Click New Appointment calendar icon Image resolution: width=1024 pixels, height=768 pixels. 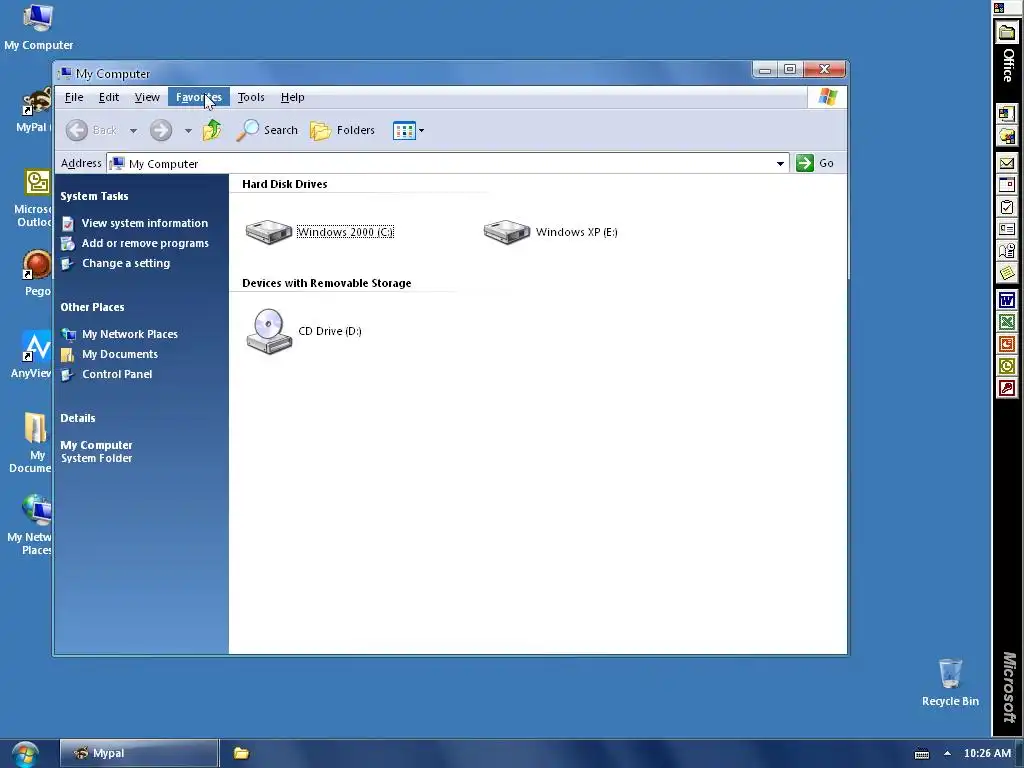1007,185
